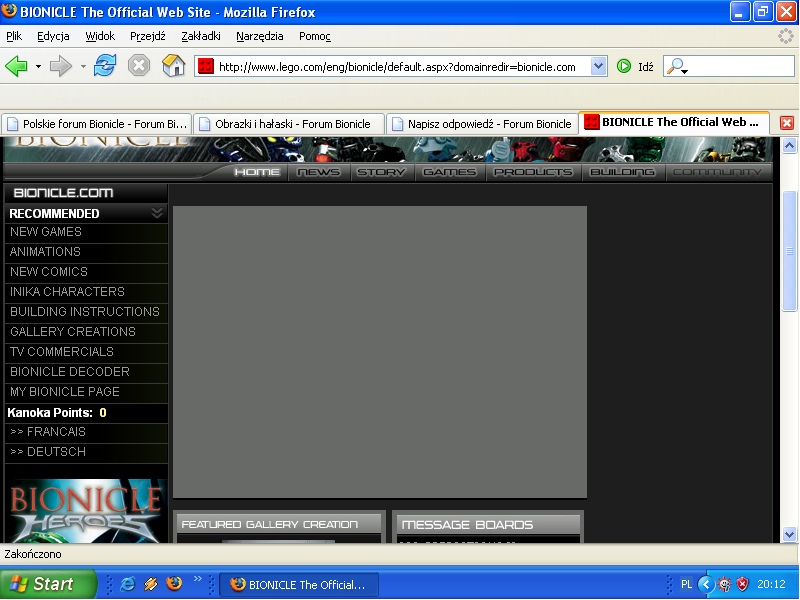The image size is (800, 600).
Task: Click the PL language indicator
Action: (686, 584)
